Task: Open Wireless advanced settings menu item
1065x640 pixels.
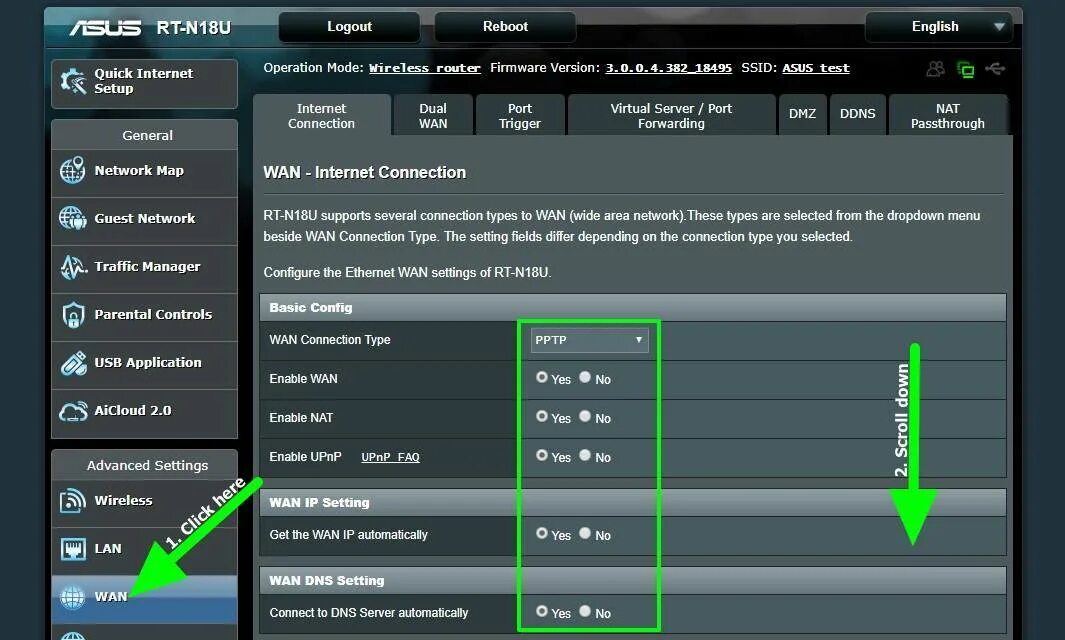Action: click(x=145, y=501)
